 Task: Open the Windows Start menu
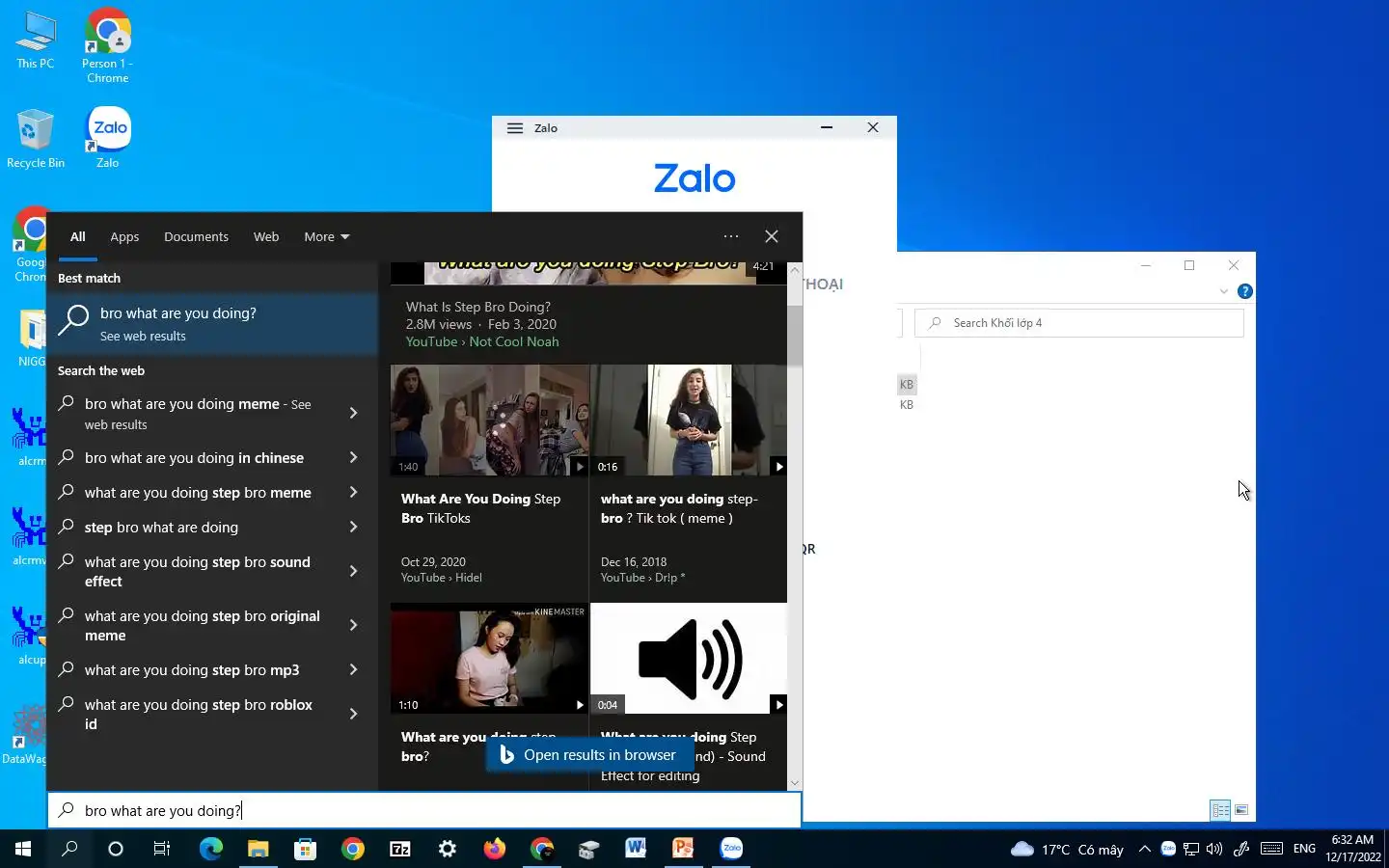tap(23, 849)
